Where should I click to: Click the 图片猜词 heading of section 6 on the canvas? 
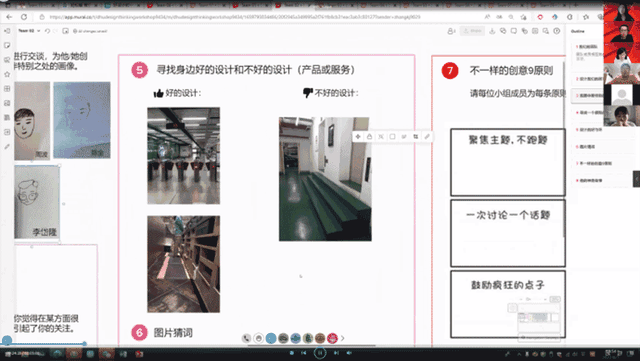173,333
